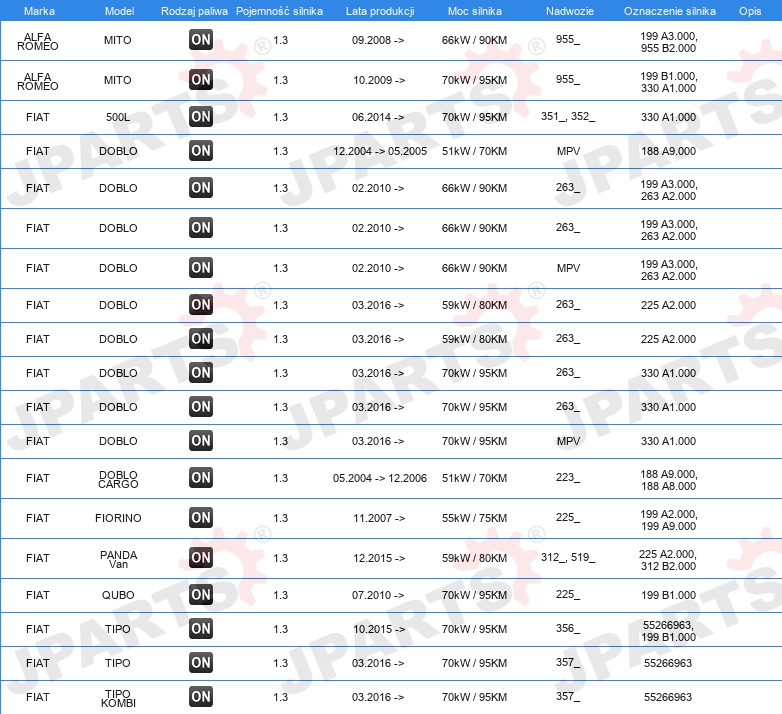The height and width of the screenshot is (714, 782).
Task: Select the Moc silnika column header
Action: click(475, 11)
